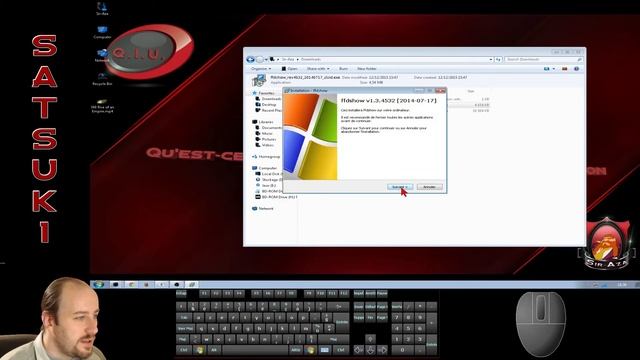Select Favorites in the navigation pane
Screen dimensions: 640x360
click(263, 93)
